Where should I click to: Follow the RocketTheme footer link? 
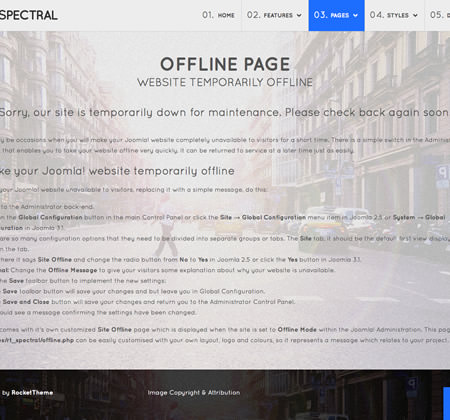tap(32, 393)
